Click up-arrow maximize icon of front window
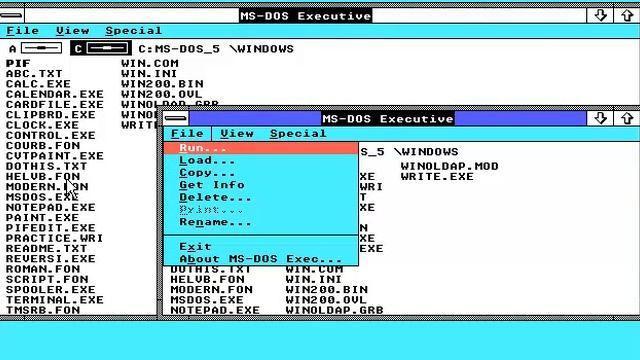 click(x=627, y=118)
